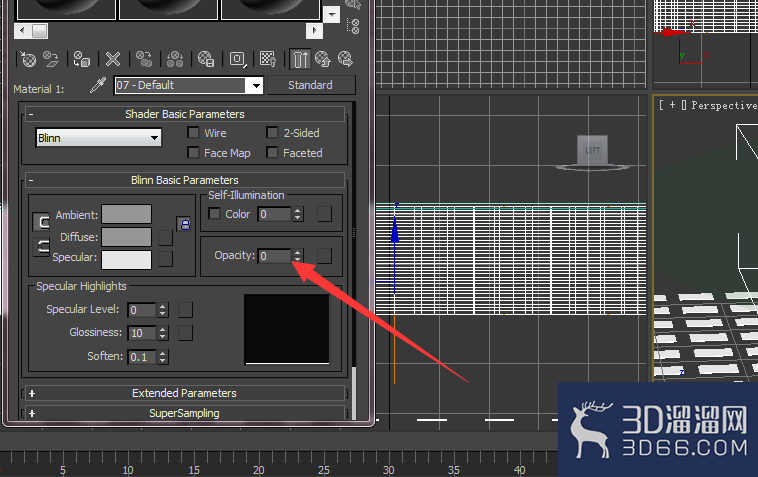Click the specular highlight graph preview
This screenshot has height=477, width=758.
[x=287, y=329]
